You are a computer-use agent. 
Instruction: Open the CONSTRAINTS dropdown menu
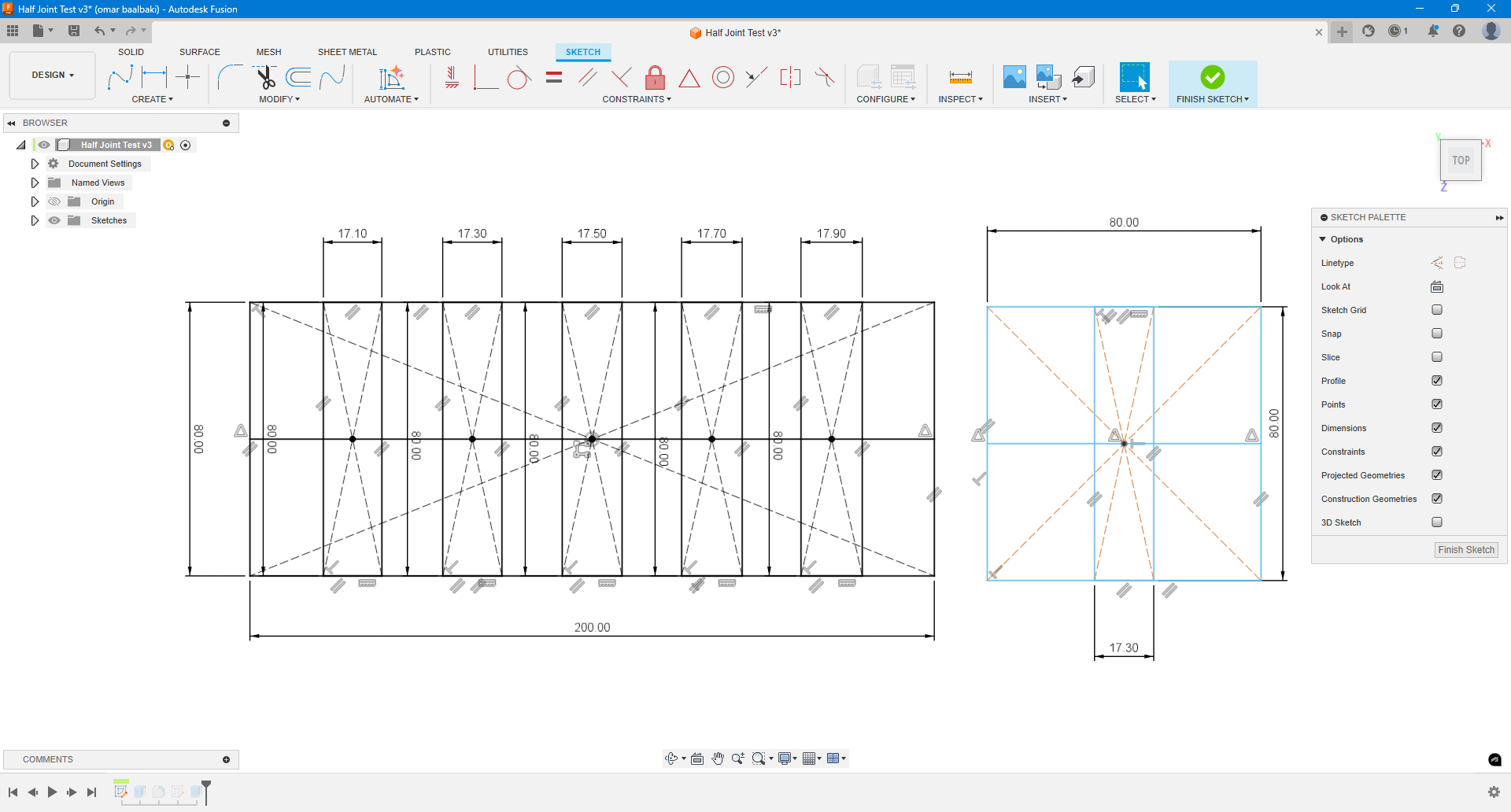tap(637, 99)
